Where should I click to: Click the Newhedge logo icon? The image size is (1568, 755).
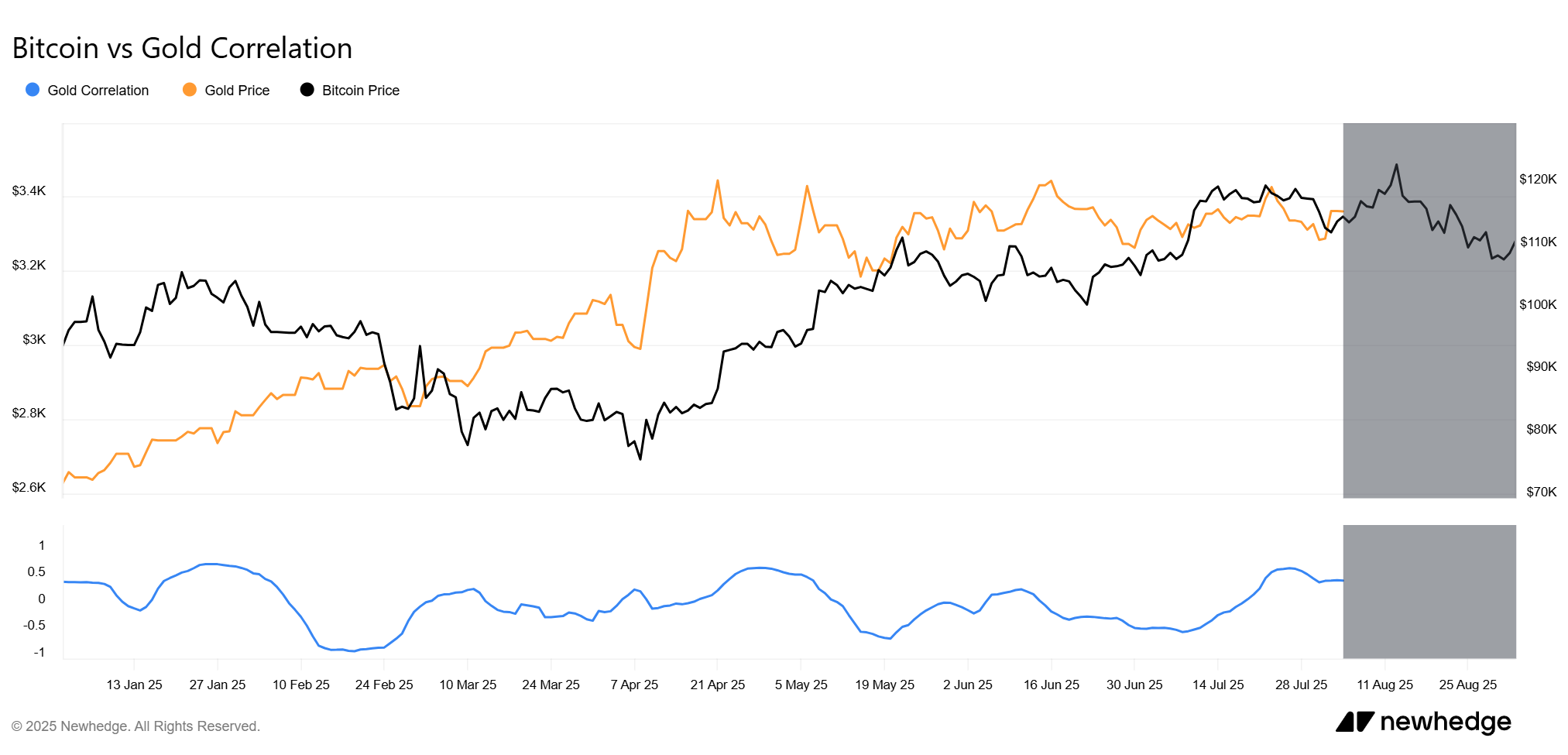[x=1354, y=722]
